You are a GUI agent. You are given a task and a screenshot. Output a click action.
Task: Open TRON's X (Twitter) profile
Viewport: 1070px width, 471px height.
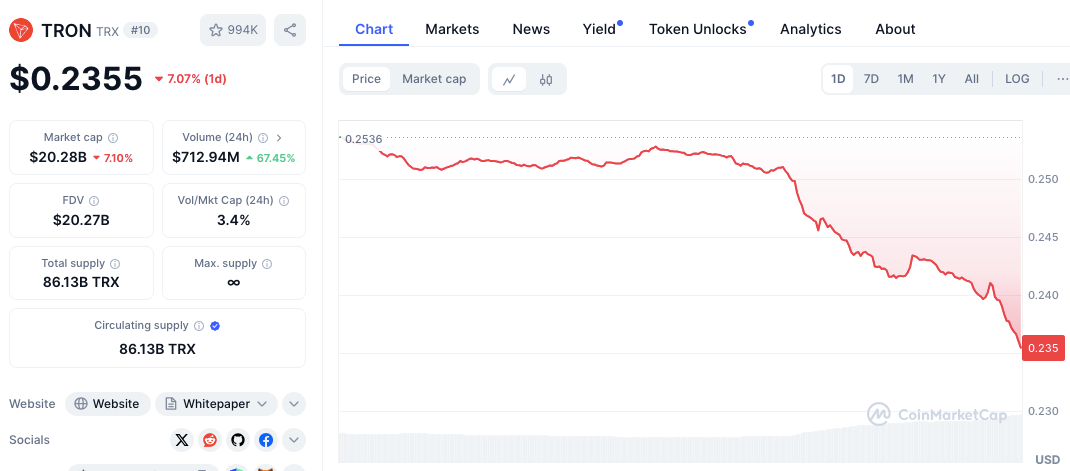coord(181,439)
